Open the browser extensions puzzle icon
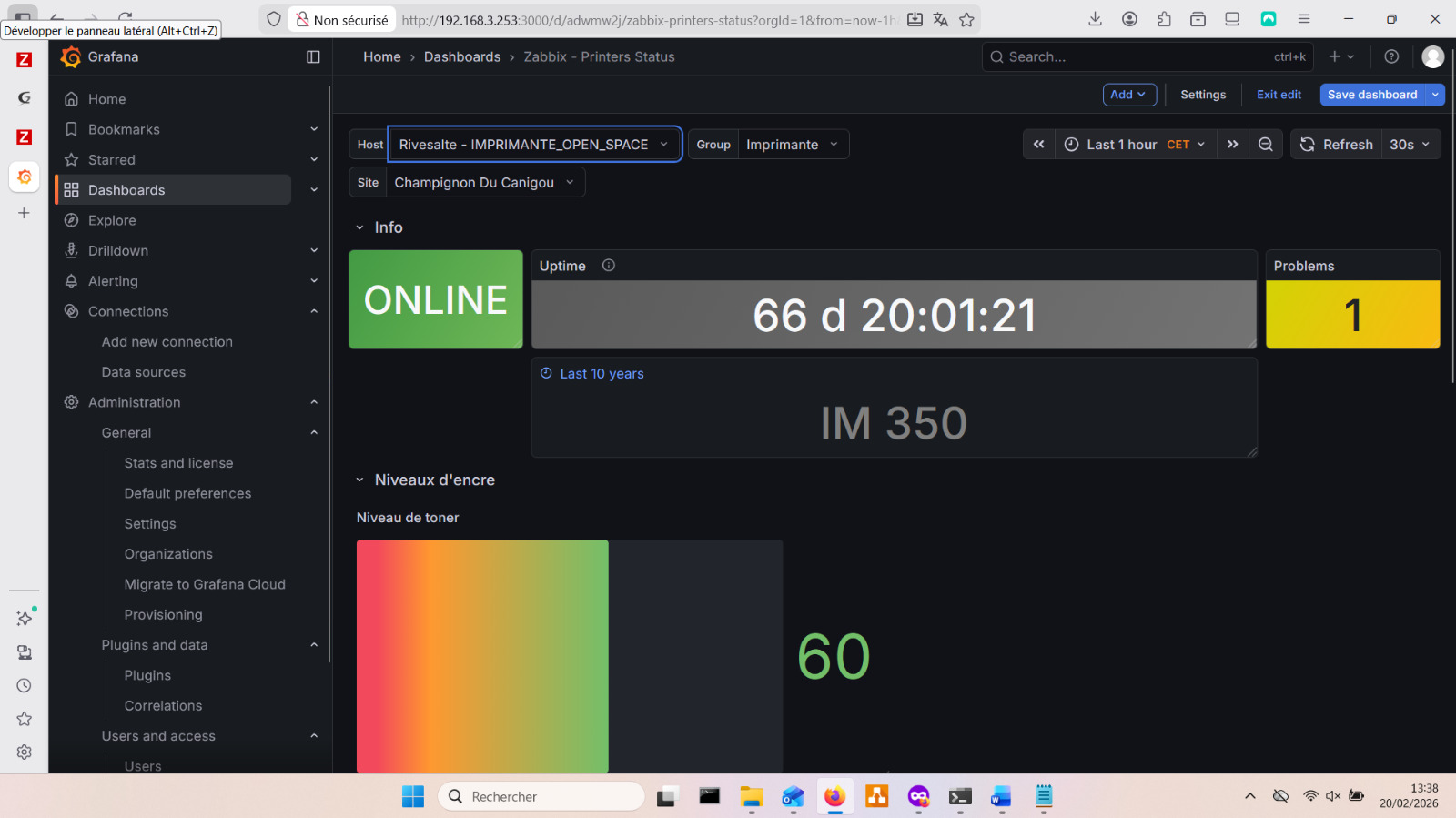Viewport: 1456px width, 818px height. point(1164,19)
